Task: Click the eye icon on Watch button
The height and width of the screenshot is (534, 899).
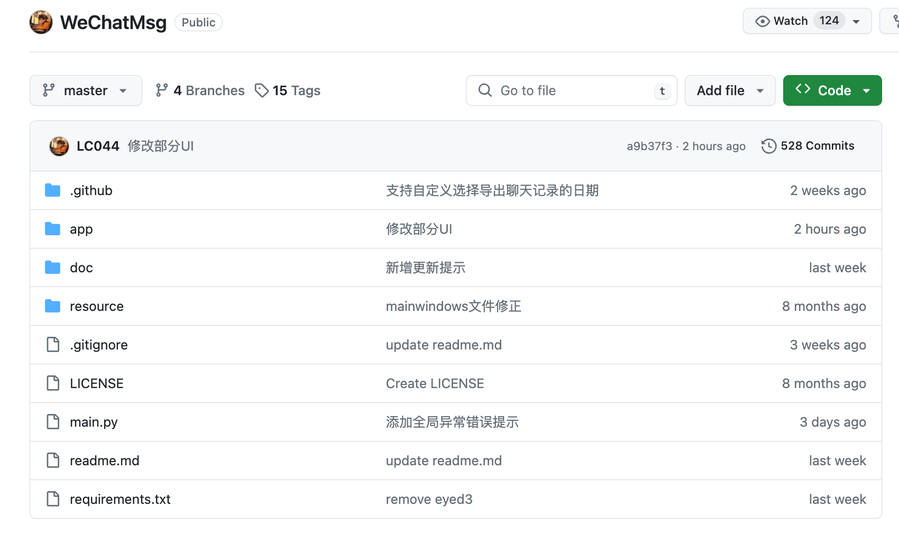Action: coord(763,21)
